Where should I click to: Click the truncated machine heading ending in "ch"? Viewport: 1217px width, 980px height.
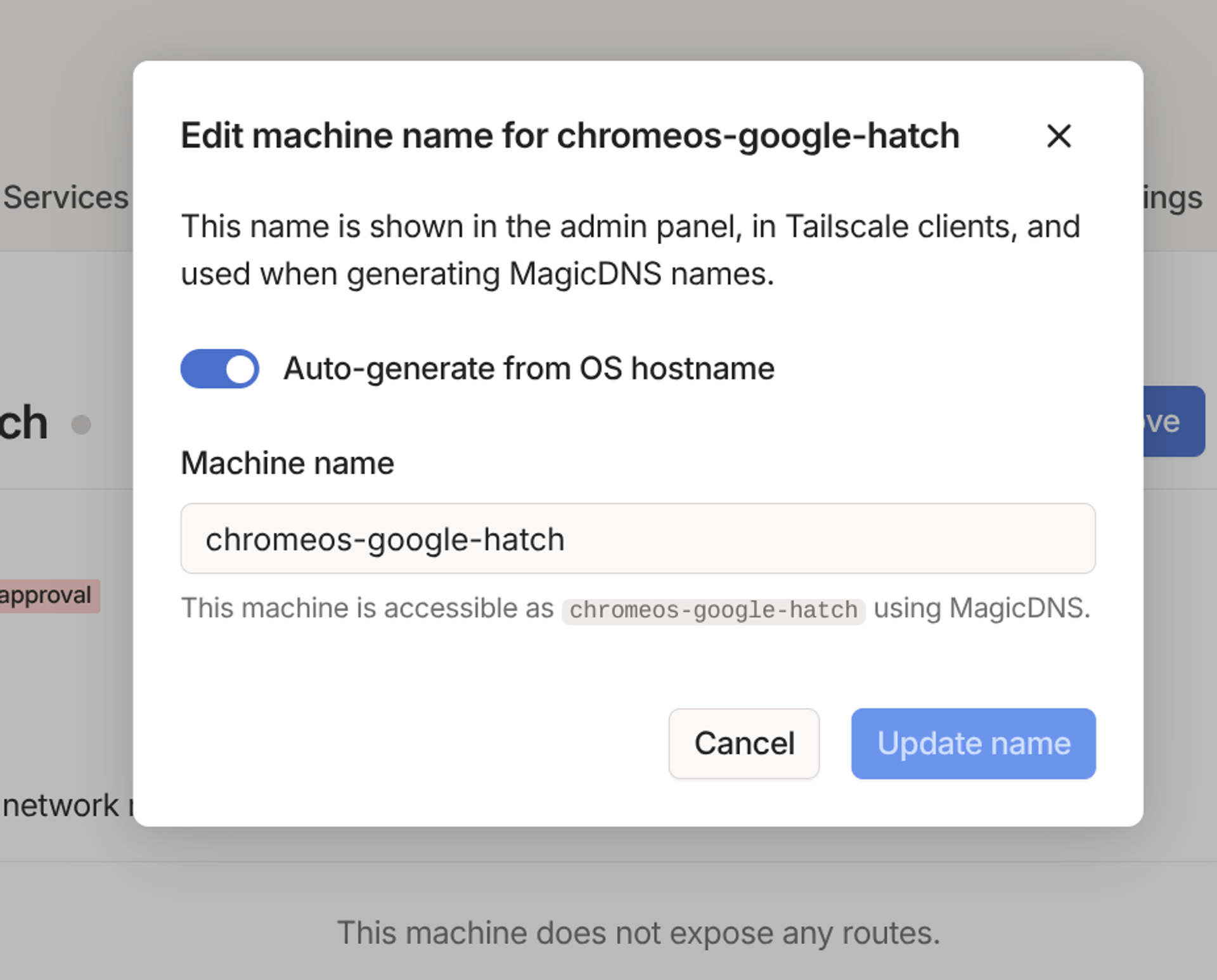[24, 423]
